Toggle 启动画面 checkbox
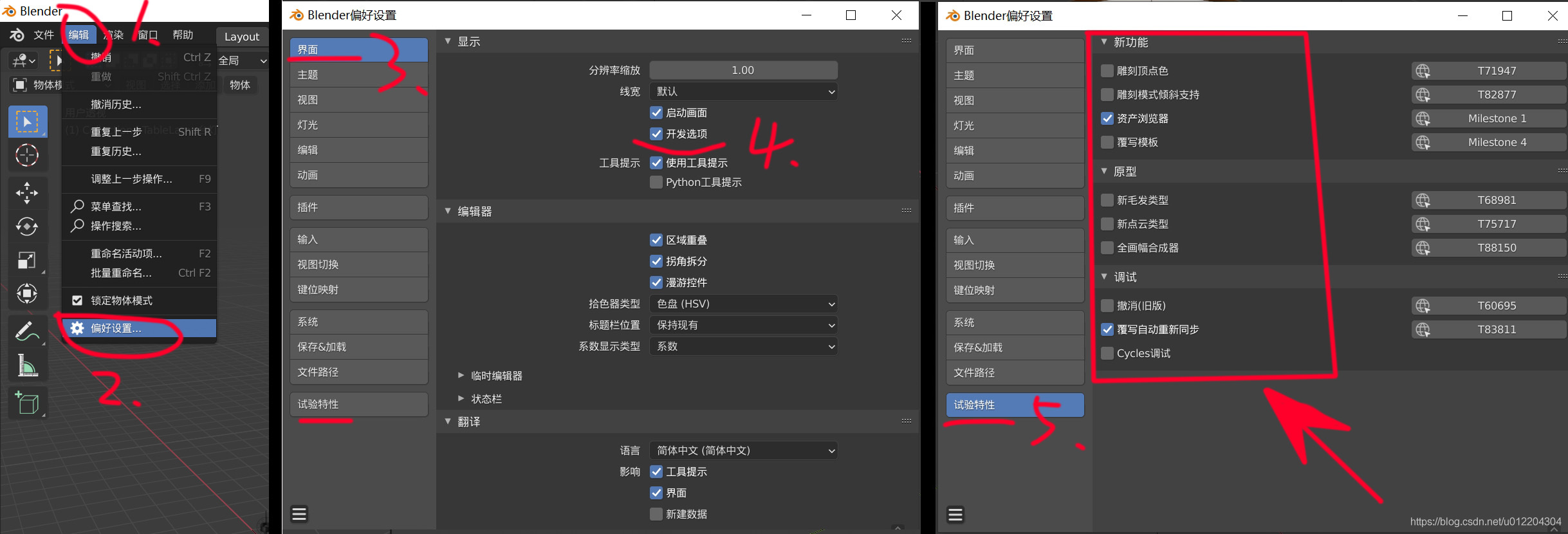 [656, 113]
